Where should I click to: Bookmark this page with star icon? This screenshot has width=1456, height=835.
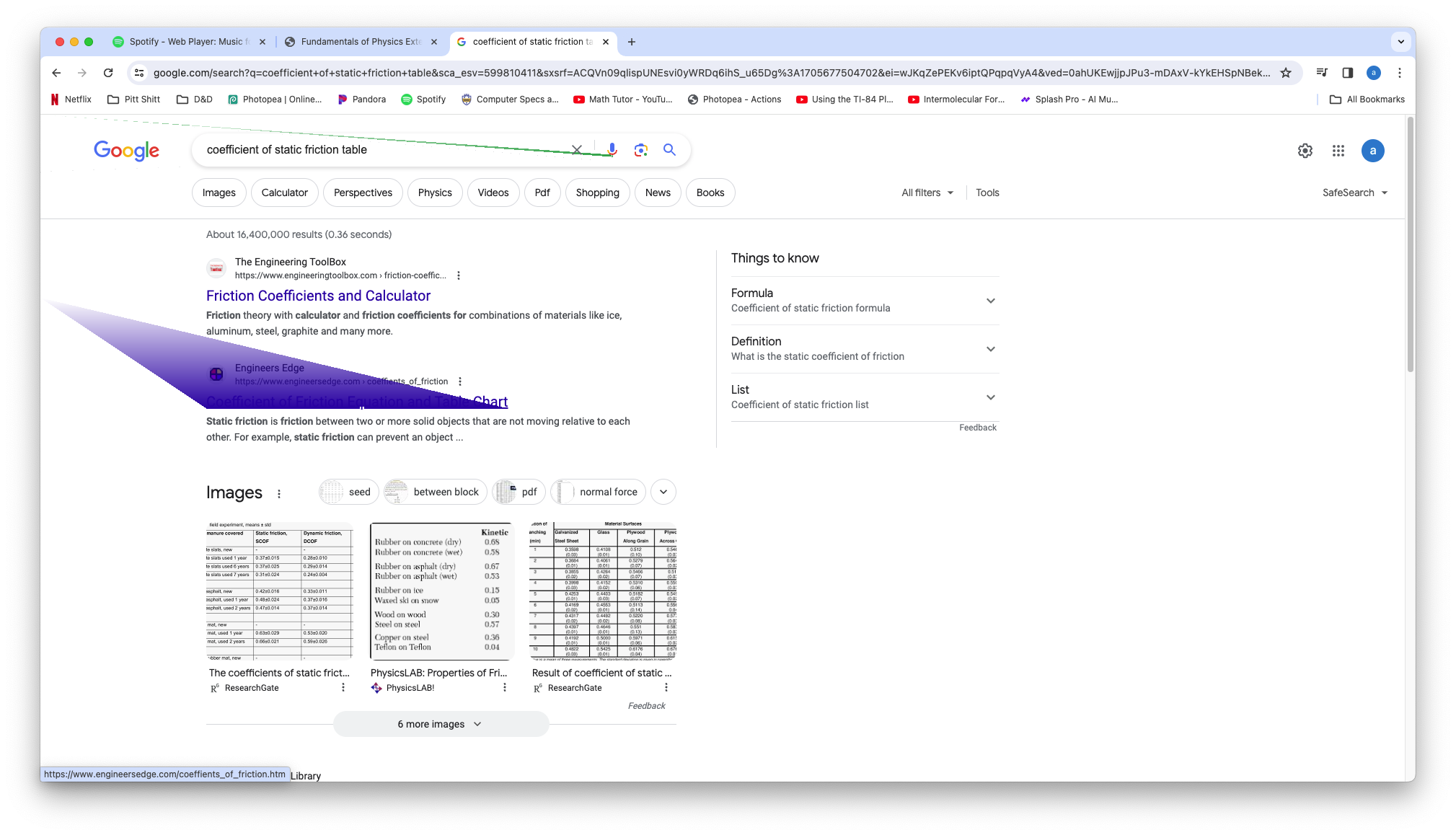pyautogui.click(x=1285, y=73)
